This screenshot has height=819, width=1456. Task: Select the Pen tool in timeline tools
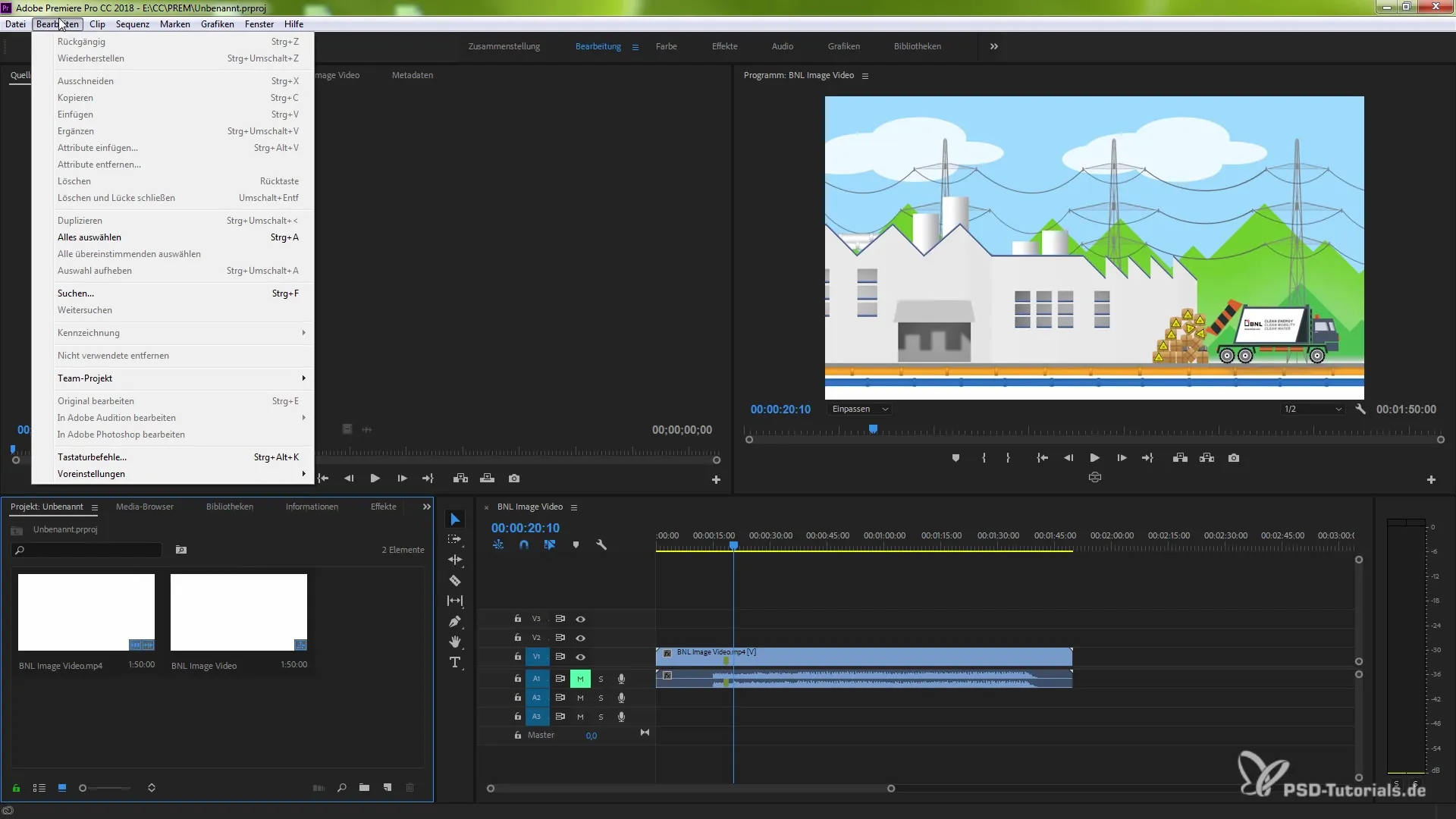coord(455,621)
